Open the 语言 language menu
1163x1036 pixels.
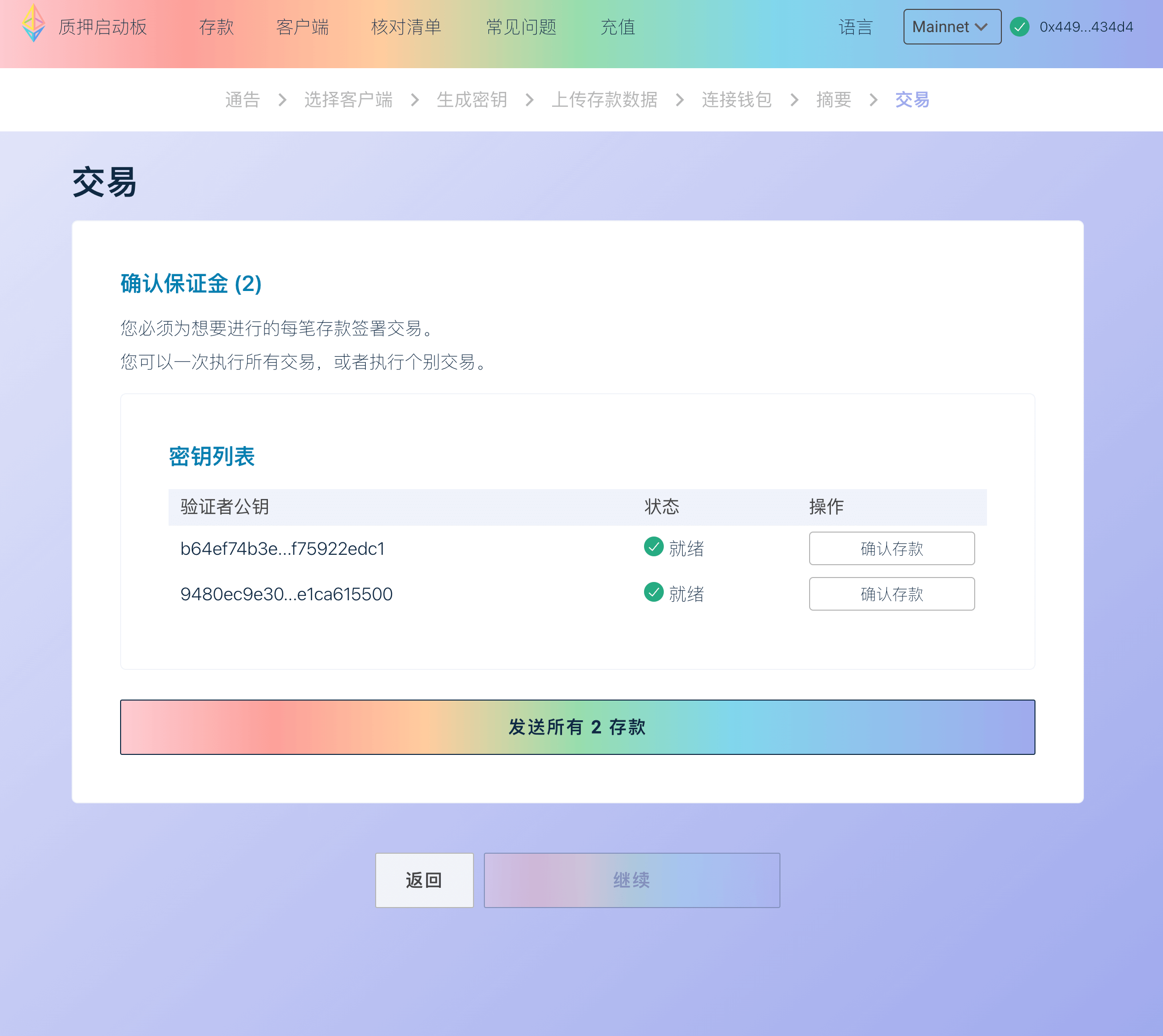coord(856,27)
